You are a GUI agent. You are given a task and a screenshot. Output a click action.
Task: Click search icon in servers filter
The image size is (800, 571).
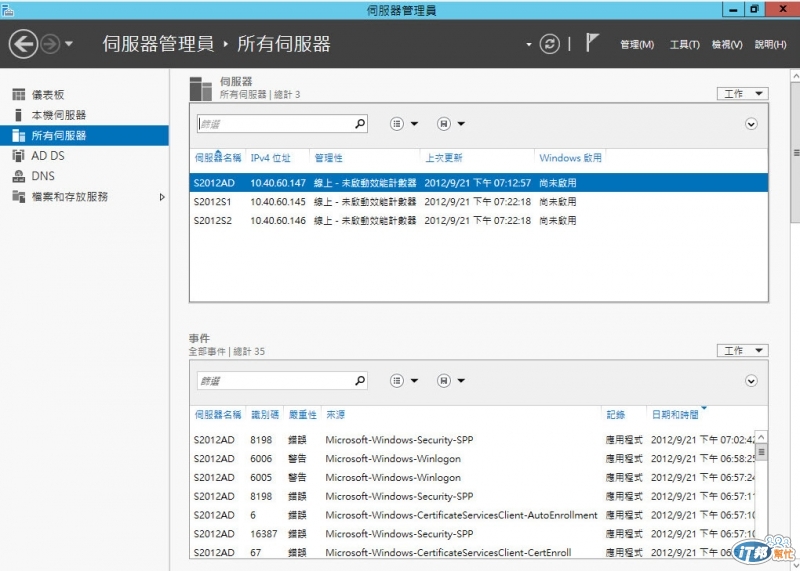tap(360, 123)
